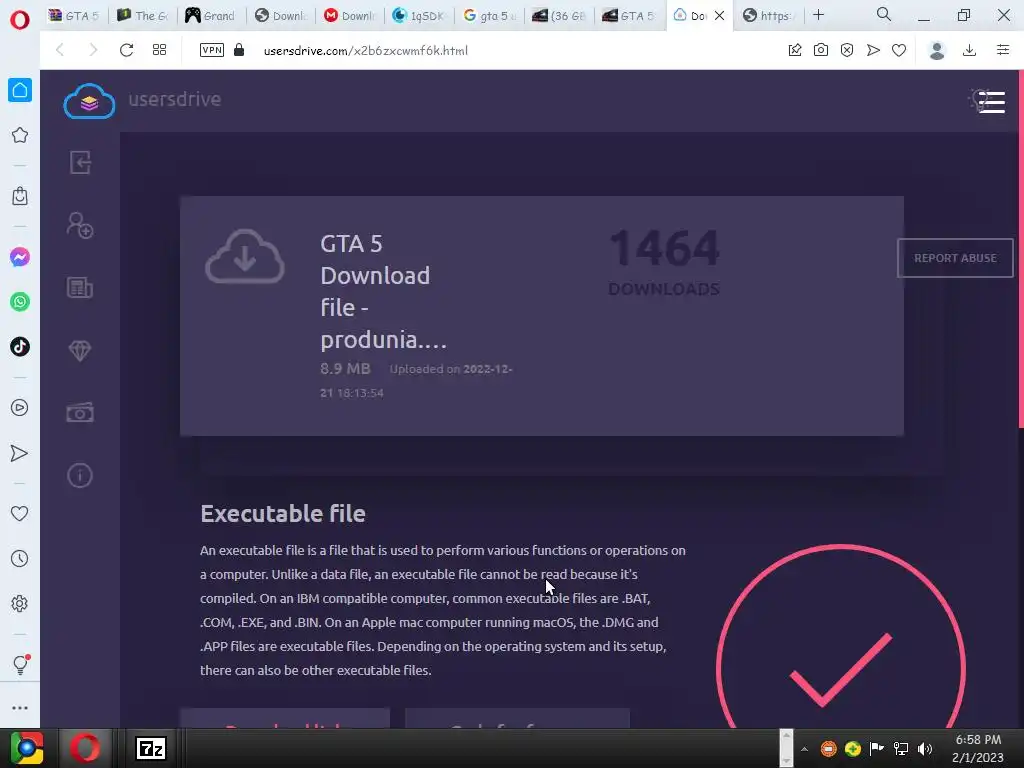
Task: Open Chrome from the Windows taskbar
Action: (27, 748)
